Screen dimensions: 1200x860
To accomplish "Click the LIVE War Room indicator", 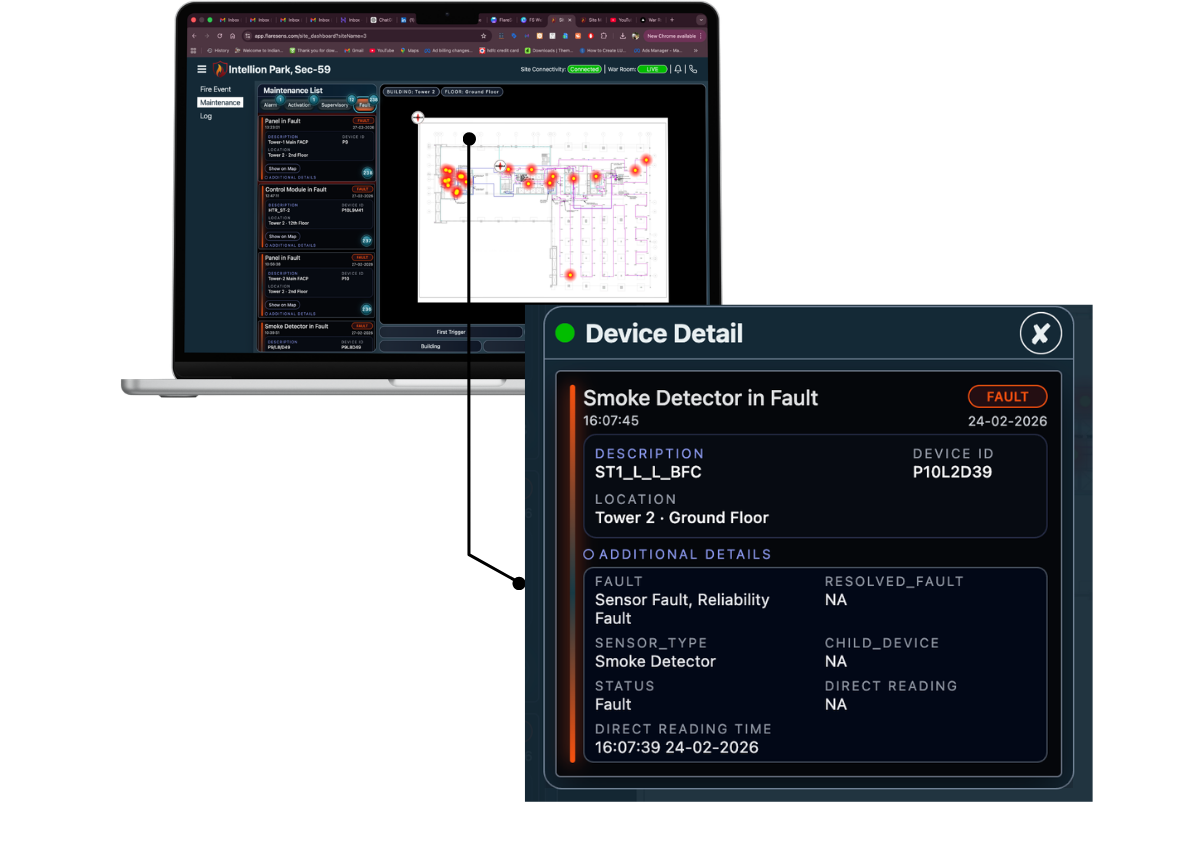I will (652, 69).
